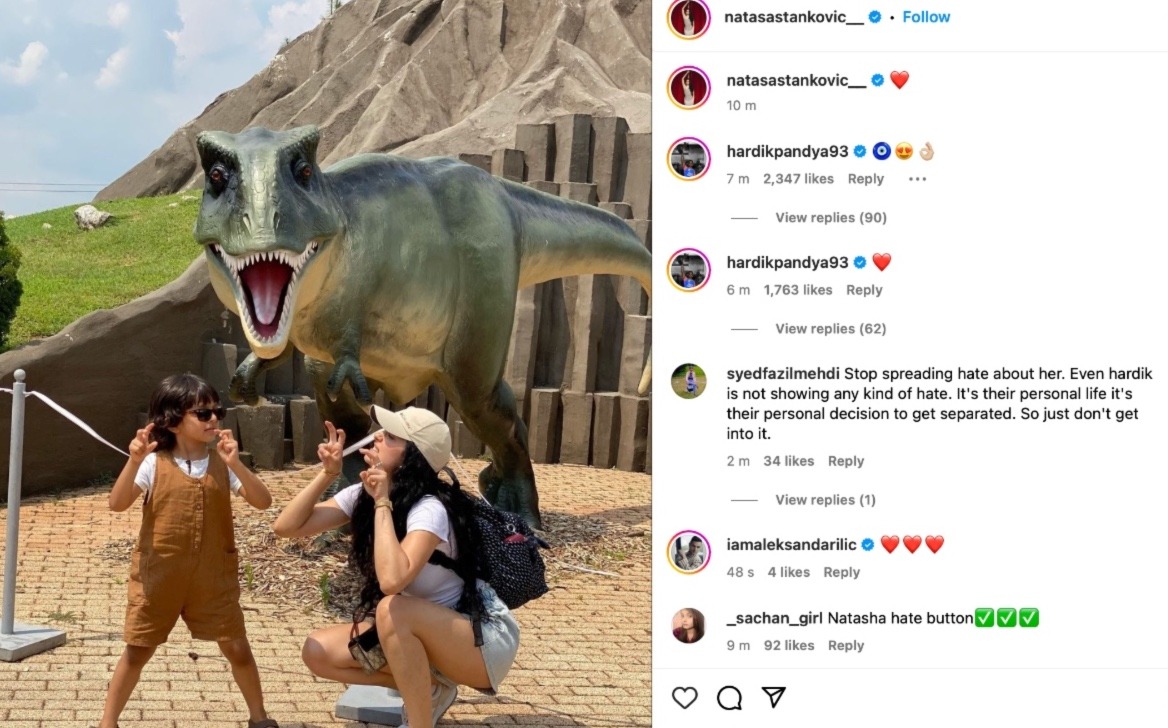View 92 likes on _sachan_girl comment

click(x=789, y=645)
